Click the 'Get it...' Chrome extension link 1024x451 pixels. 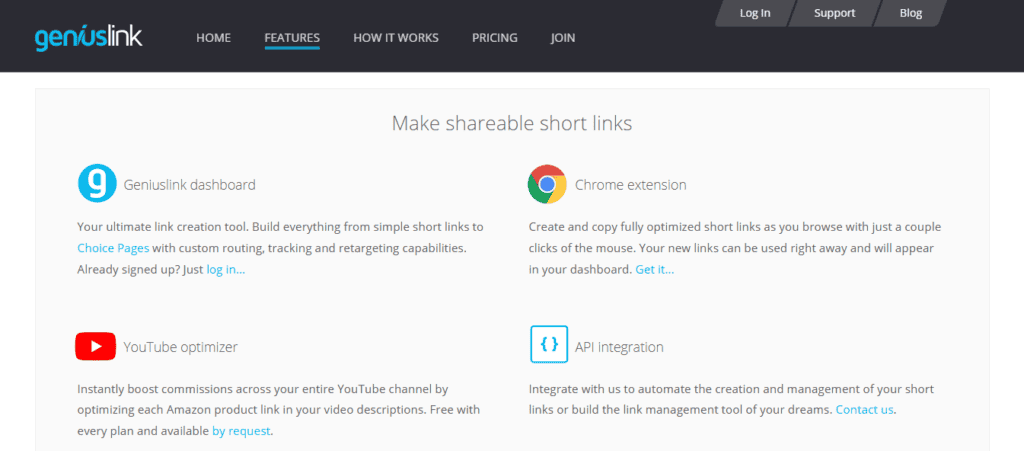tap(654, 270)
